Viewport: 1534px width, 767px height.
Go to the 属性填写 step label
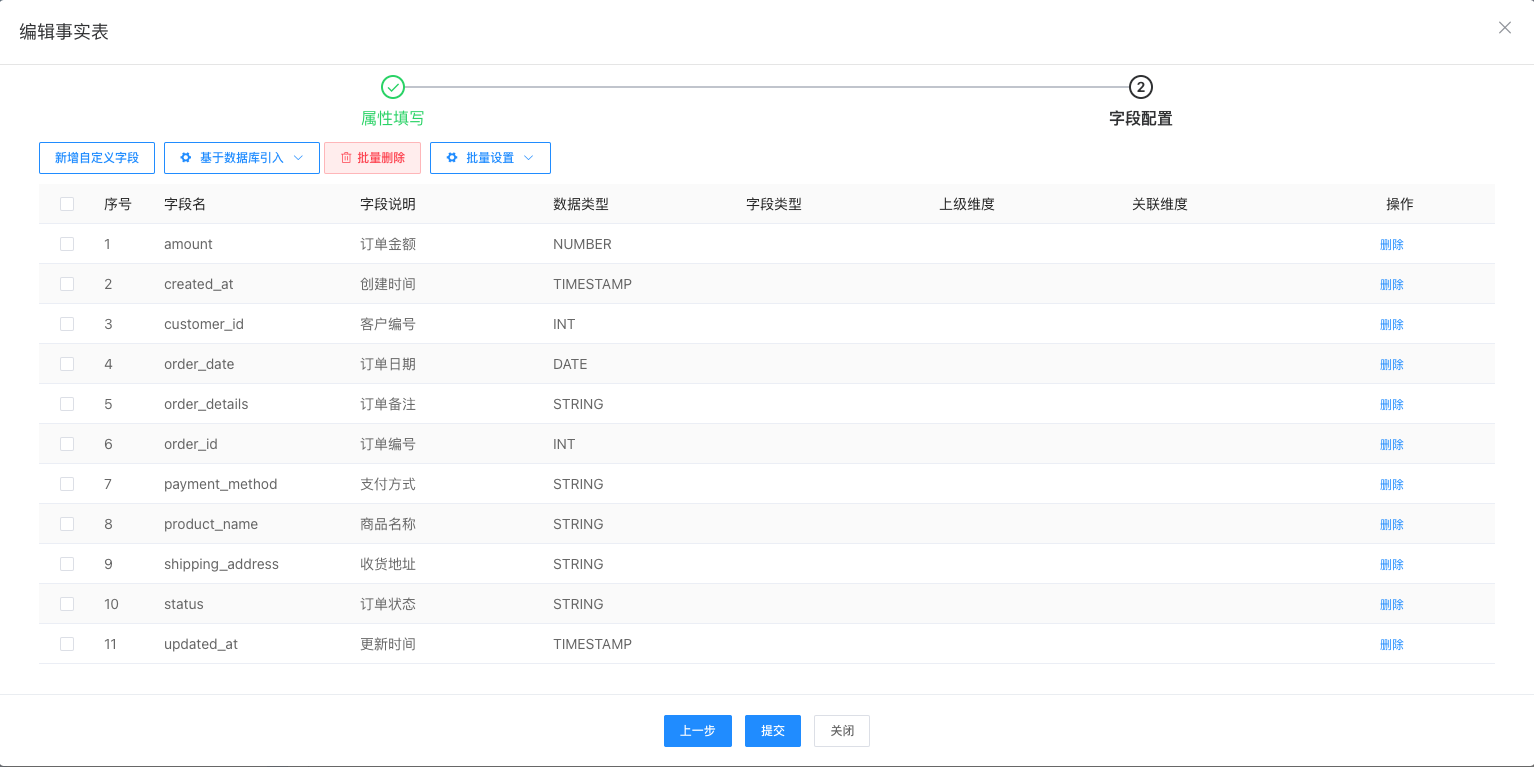click(393, 118)
